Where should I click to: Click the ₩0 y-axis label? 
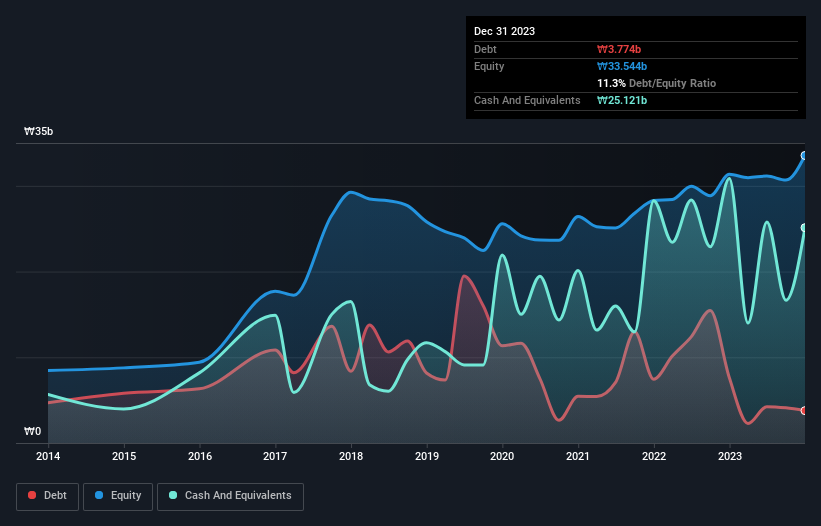32,431
